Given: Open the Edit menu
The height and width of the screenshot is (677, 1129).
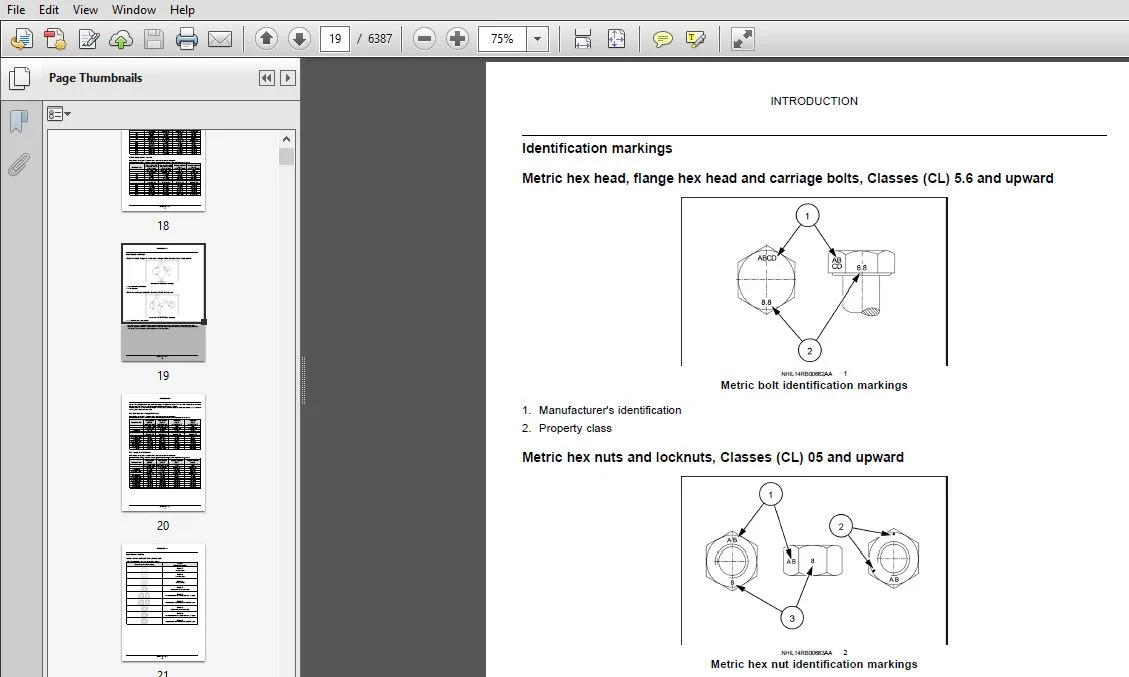Looking at the screenshot, I should tap(49, 9).
